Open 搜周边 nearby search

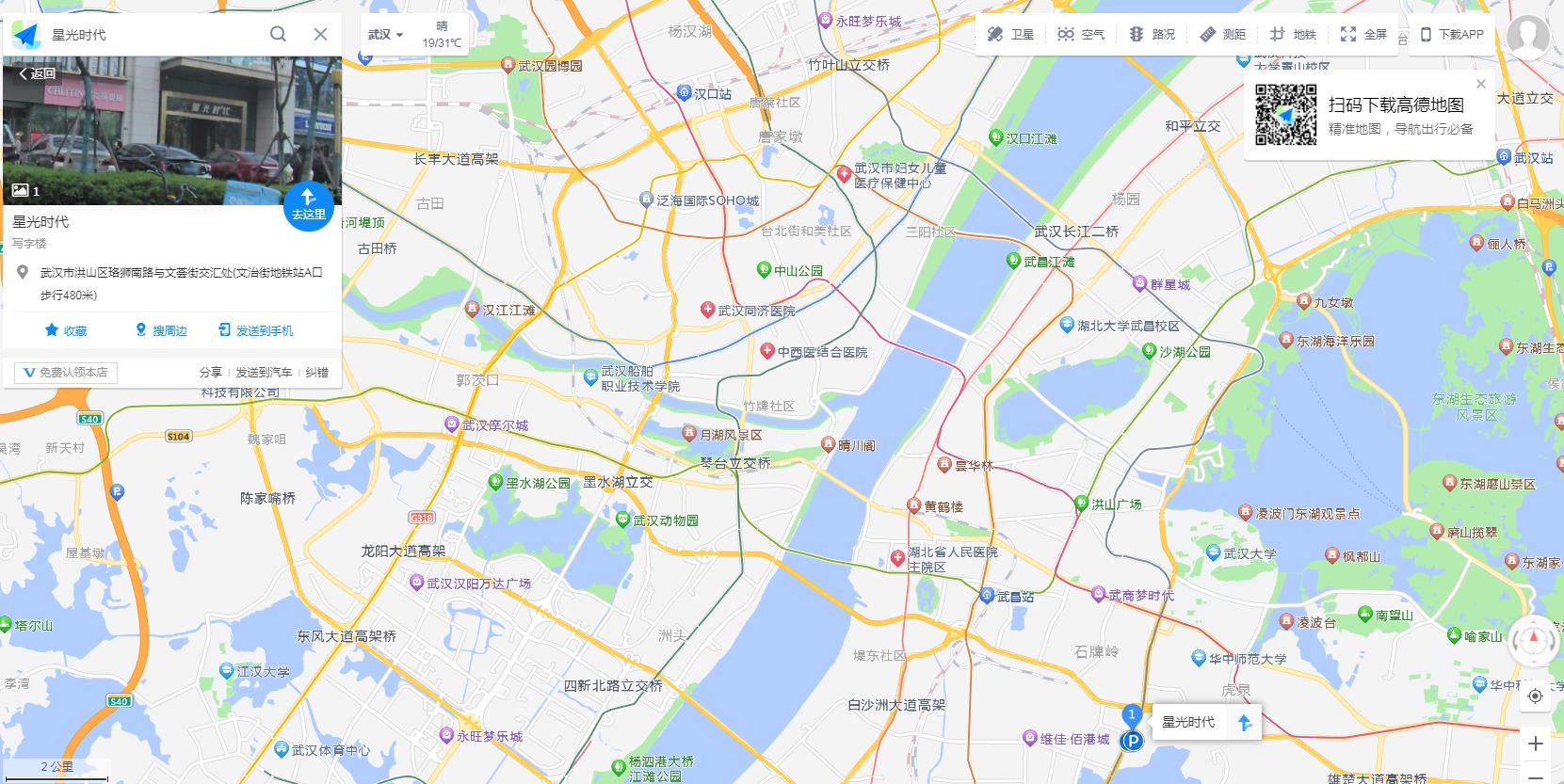[x=161, y=330]
